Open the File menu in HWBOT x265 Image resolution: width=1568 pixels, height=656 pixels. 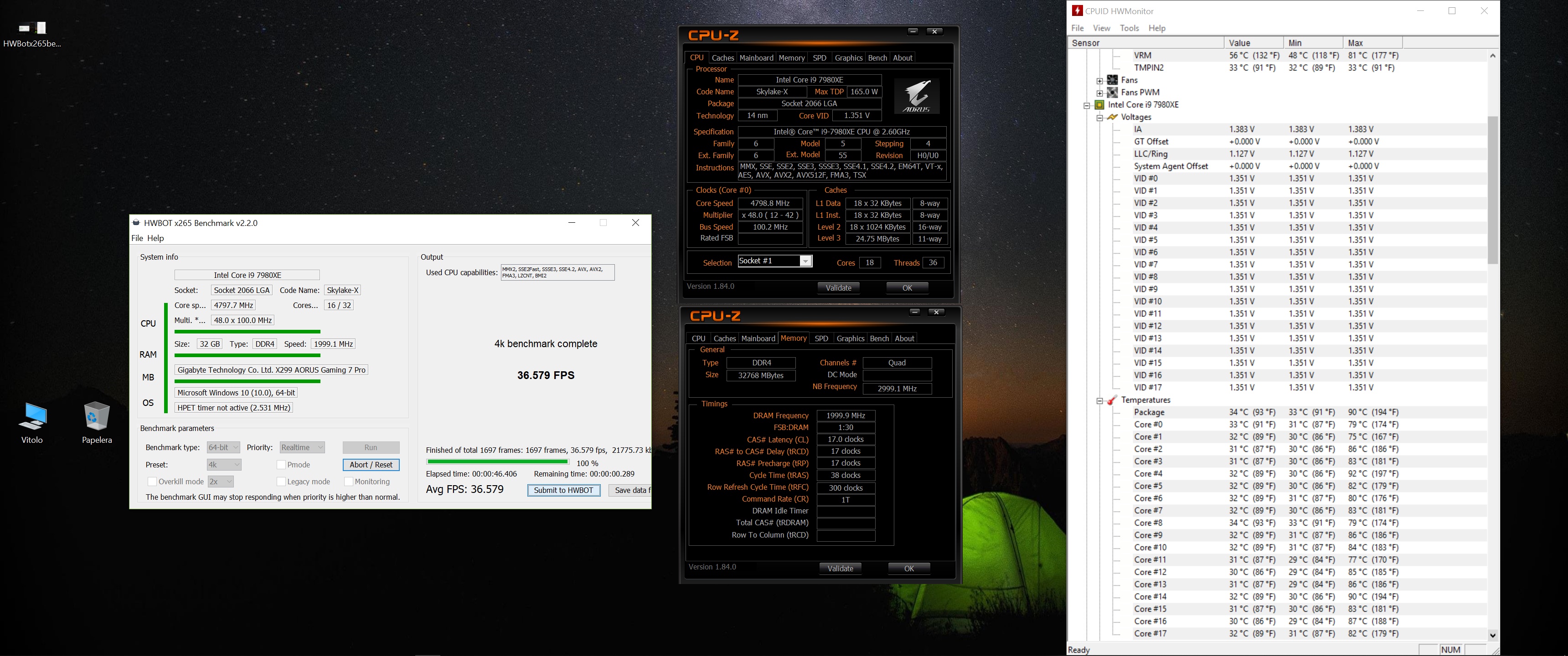click(137, 238)
